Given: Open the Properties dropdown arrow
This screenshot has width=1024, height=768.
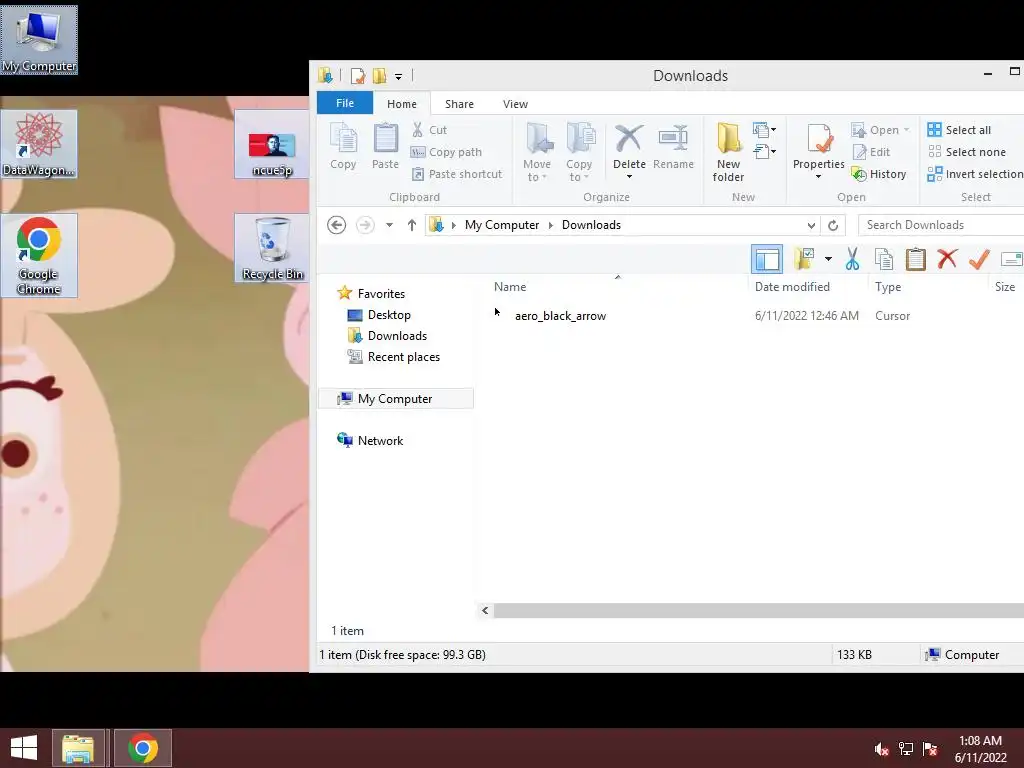Looking at the screenshot, I should coord(818,177).
